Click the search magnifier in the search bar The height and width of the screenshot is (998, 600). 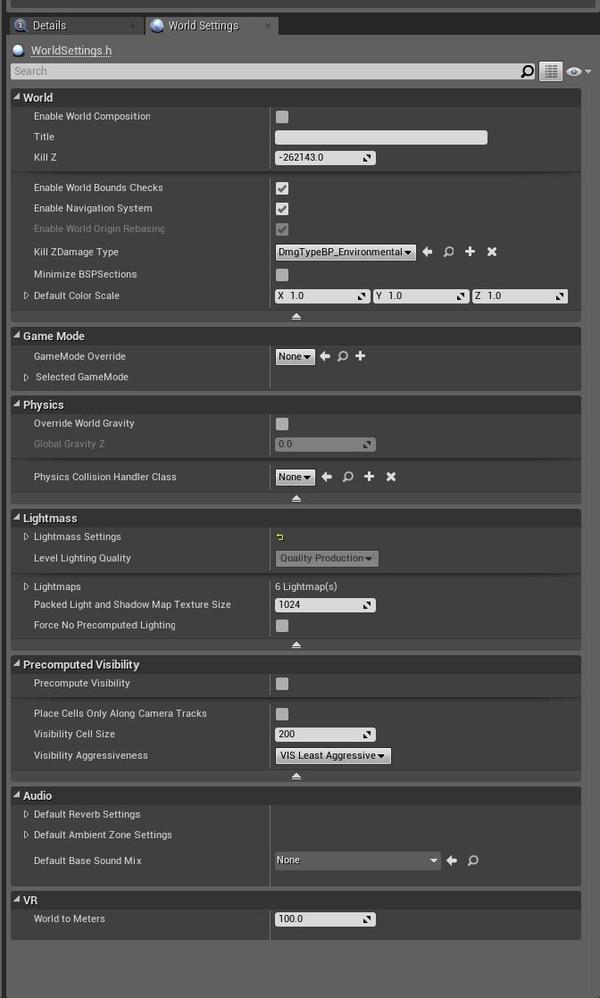coord(527,71)
